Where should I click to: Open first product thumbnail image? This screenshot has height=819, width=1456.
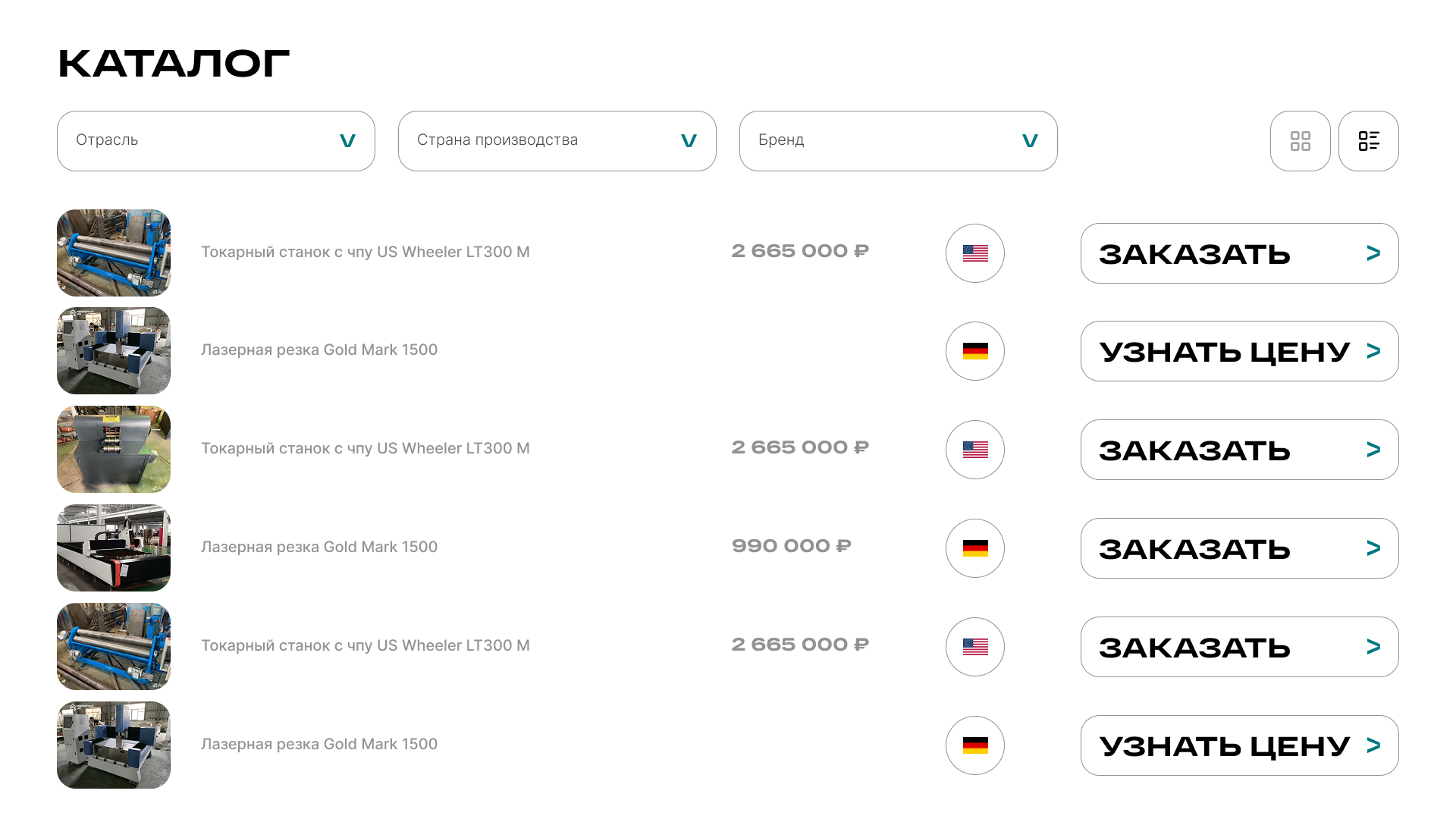(x=114, y=253)
